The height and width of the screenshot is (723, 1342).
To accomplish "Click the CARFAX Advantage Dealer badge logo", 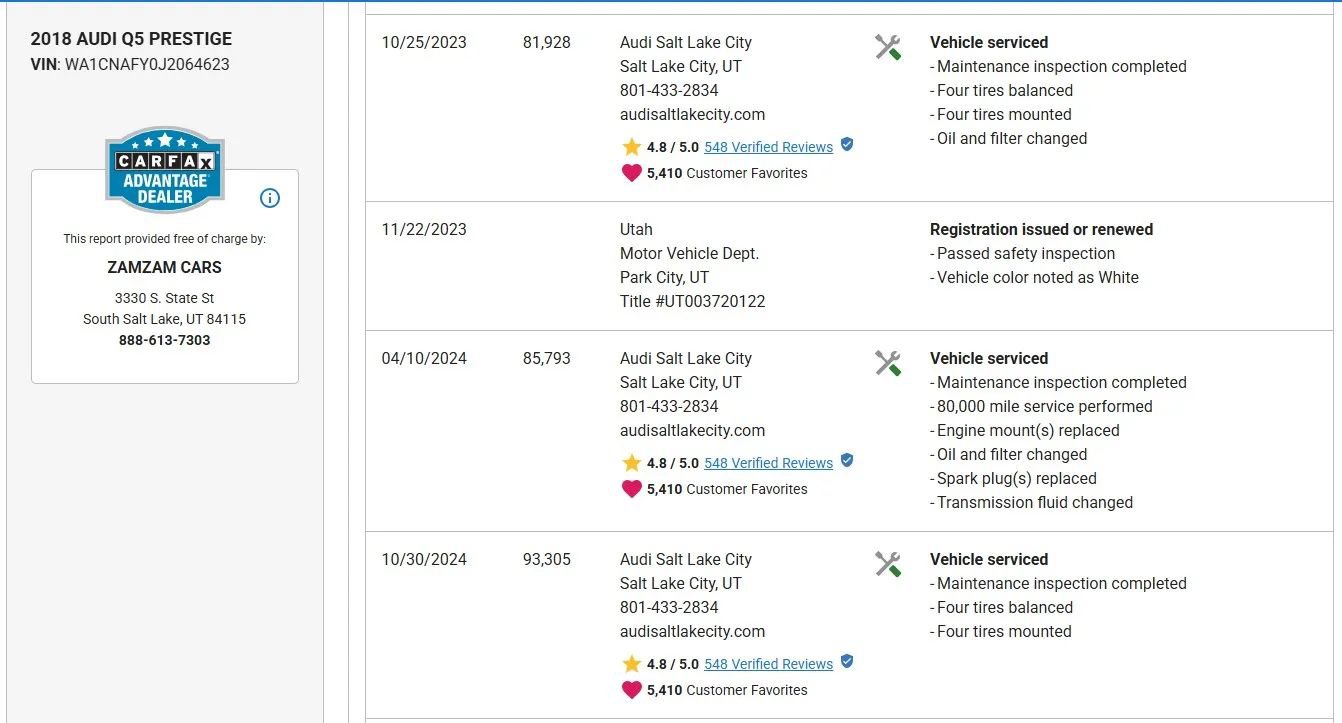I will pyautogui.click(x=165, y=169).
